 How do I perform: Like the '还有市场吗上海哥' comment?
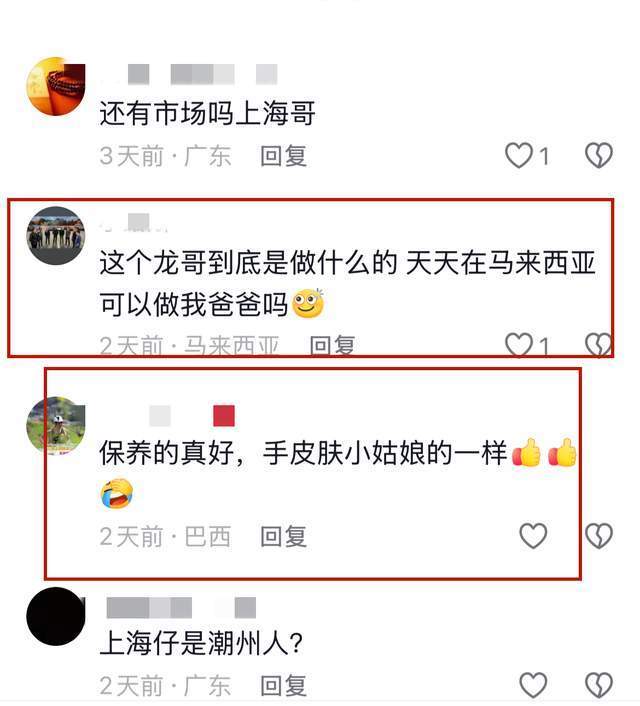point(518,156)
